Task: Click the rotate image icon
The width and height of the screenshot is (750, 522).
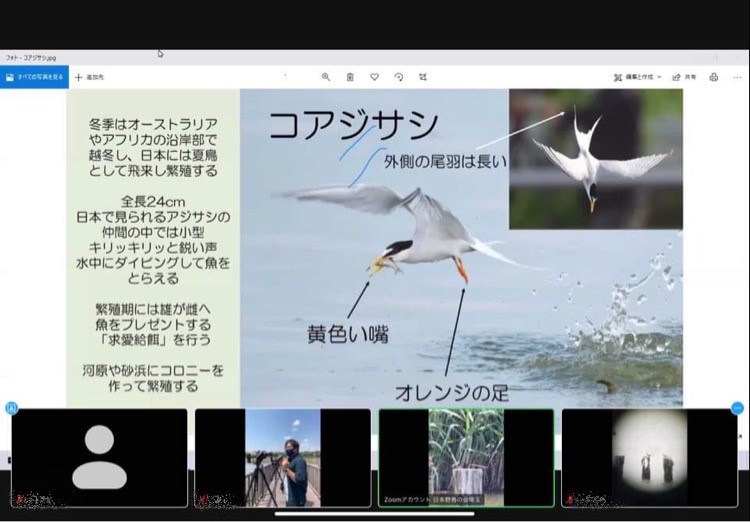Action: 399,77
